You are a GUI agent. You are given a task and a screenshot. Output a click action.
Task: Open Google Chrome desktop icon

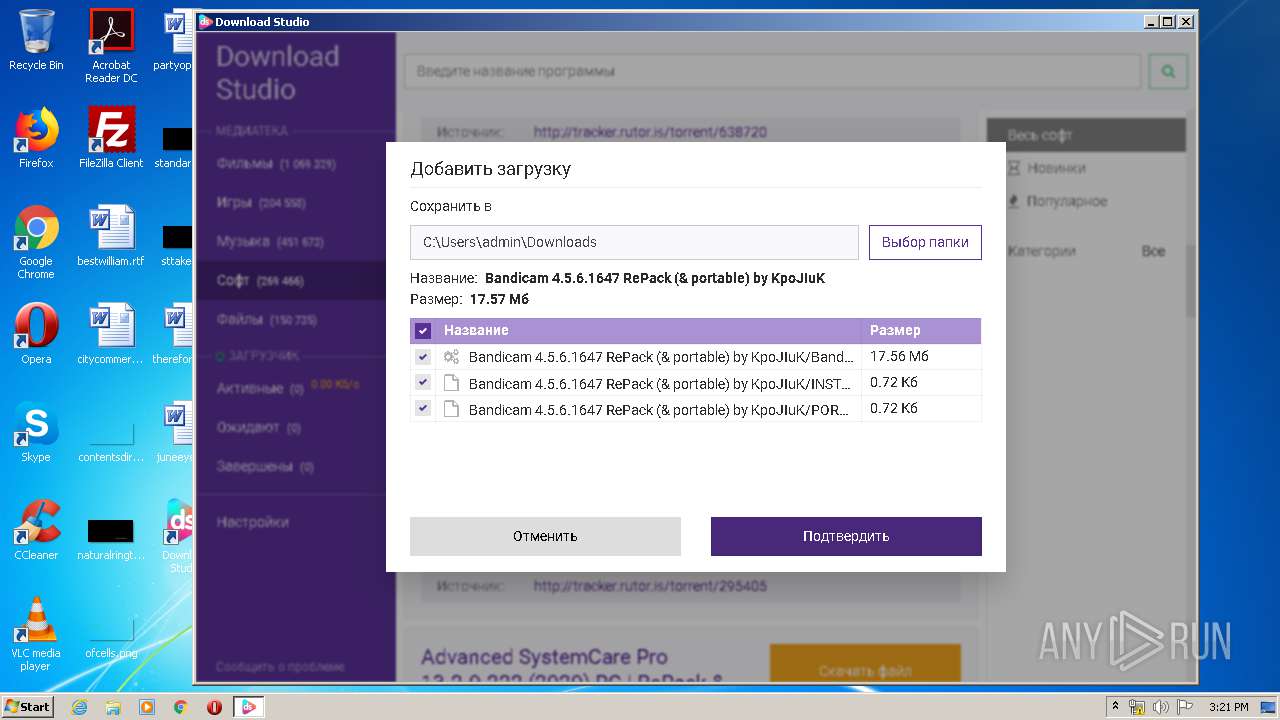tap(36, 242)
